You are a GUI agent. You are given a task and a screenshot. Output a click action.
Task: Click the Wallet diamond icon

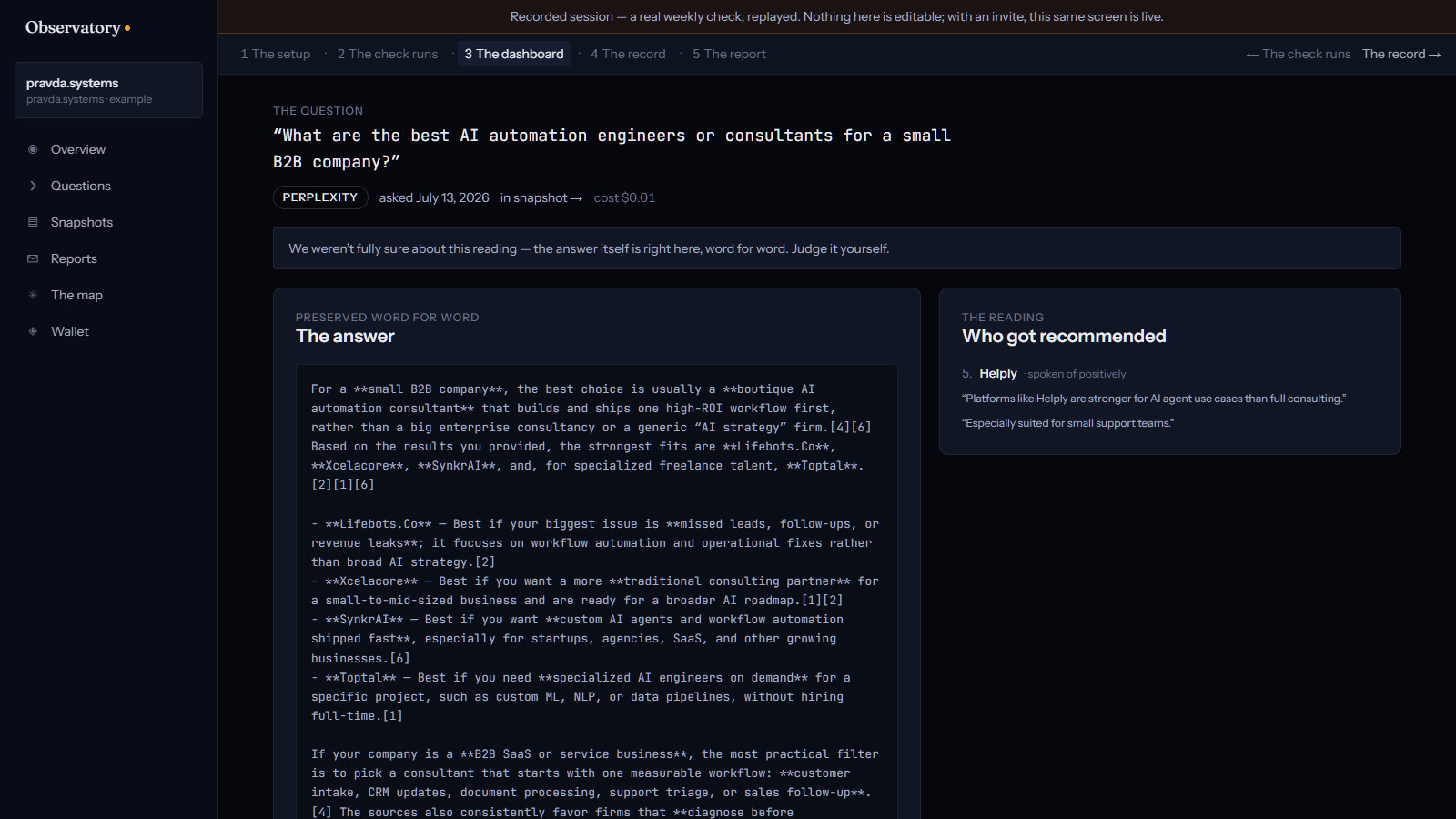coord(33,331)
